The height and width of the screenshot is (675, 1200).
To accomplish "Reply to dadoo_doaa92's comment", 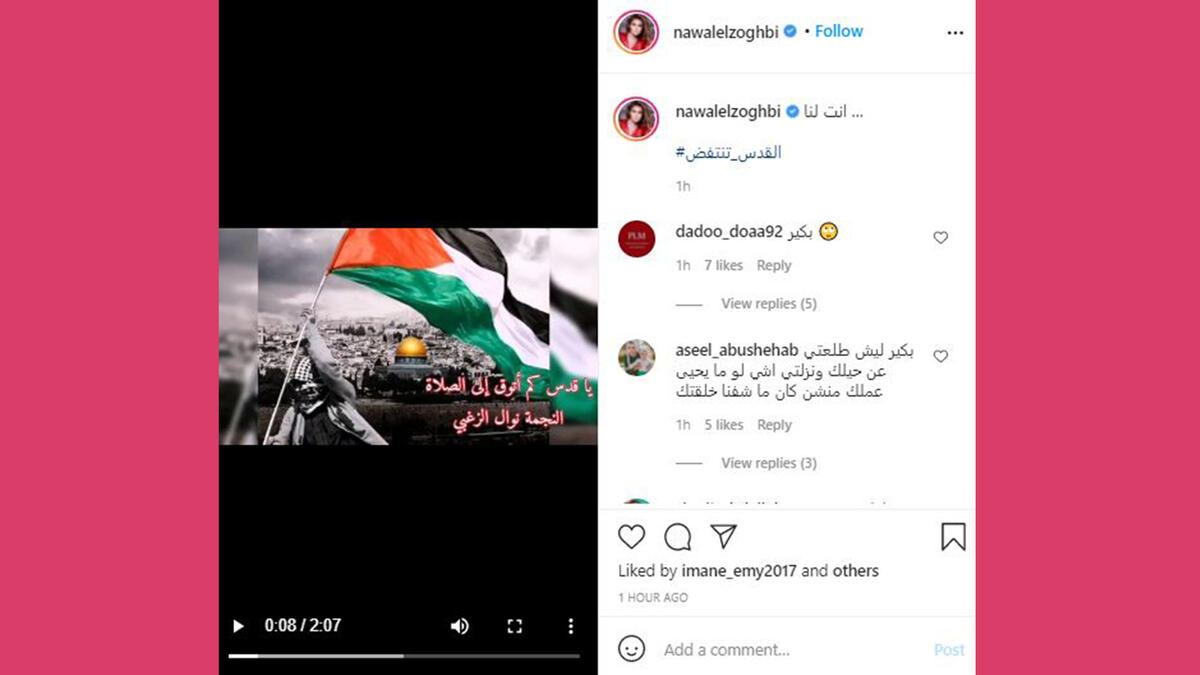I will (x=774, y=265).
